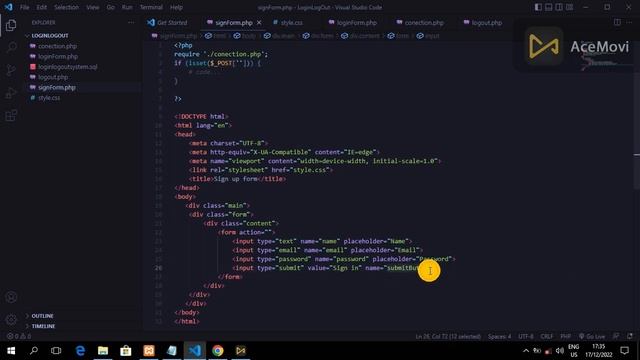Toggle primary side bar layout icon
Viewport: 640px width, 360px height.
(538, 7)
